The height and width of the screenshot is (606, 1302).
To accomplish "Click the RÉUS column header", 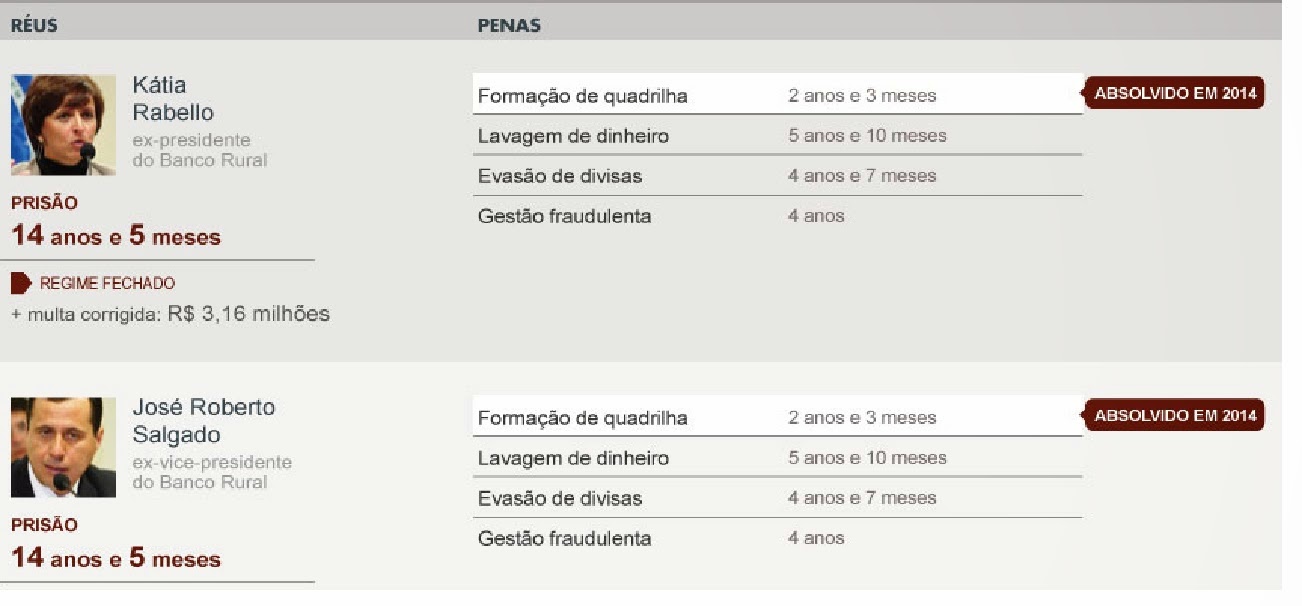I will (x=34, y=26).
